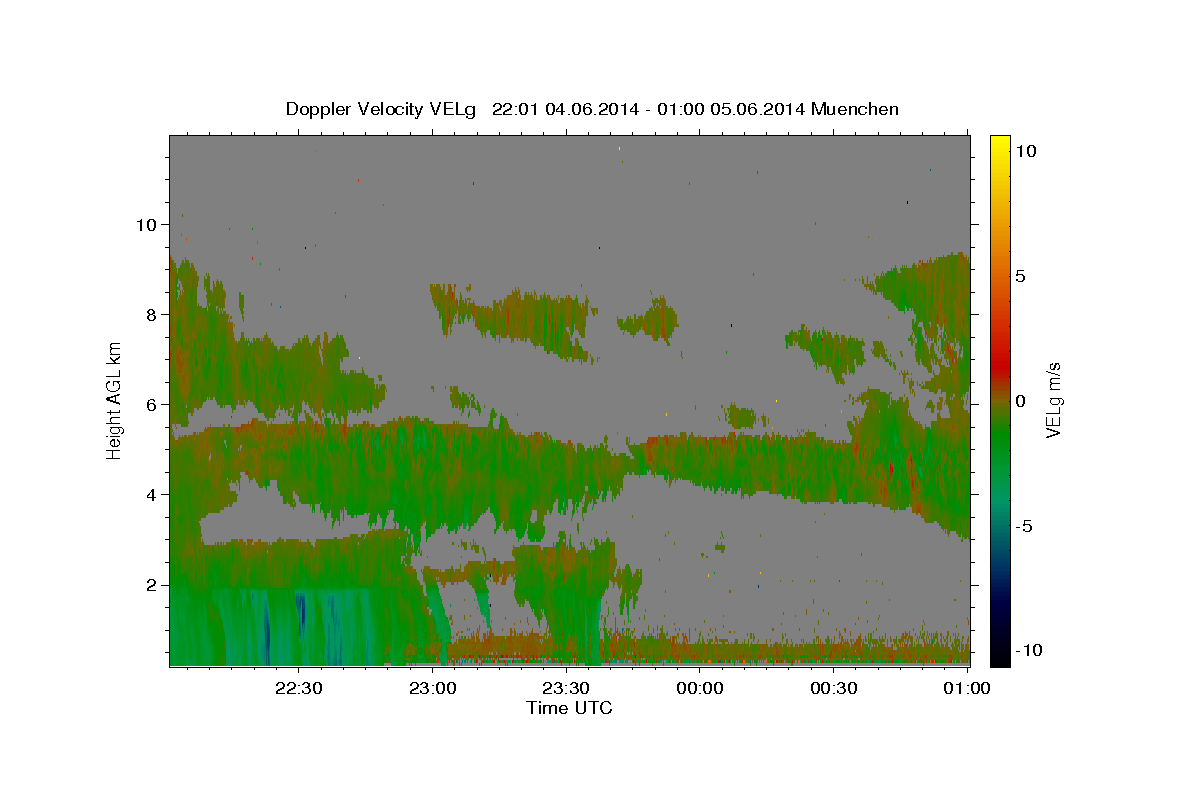This screenshot has height=800, width=1200.
Task: Click the colorbar label 5
Action: click(x=1021, y=276)
